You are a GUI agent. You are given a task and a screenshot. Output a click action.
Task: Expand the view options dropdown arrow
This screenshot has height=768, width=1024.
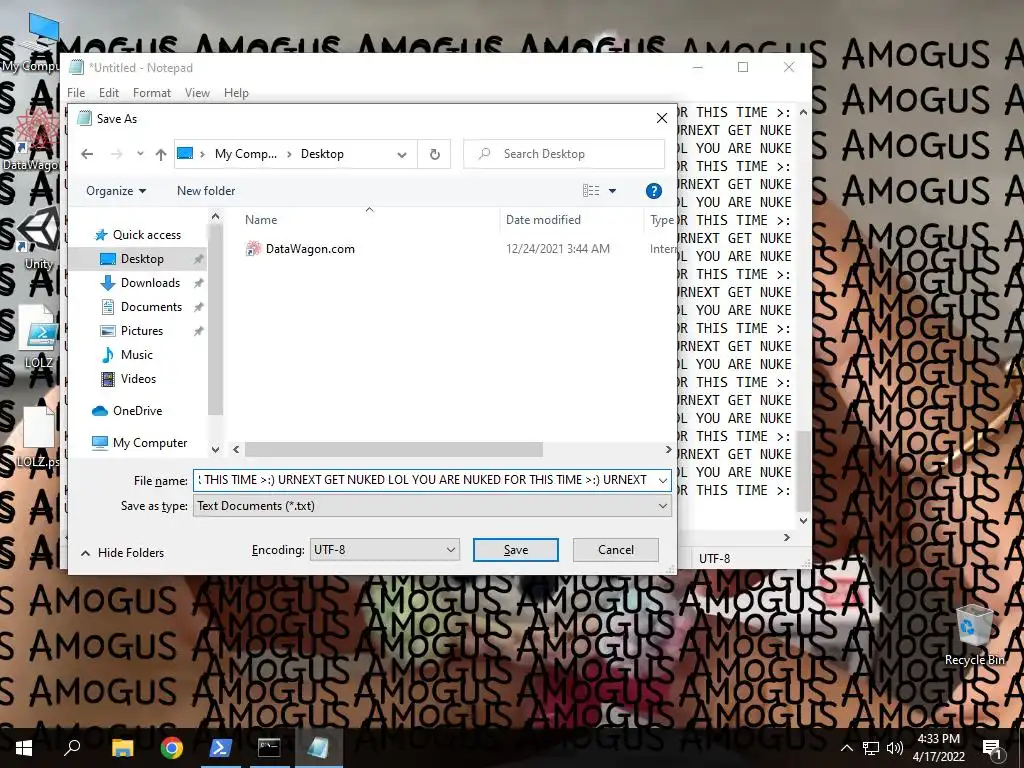[x=613, y=191]
